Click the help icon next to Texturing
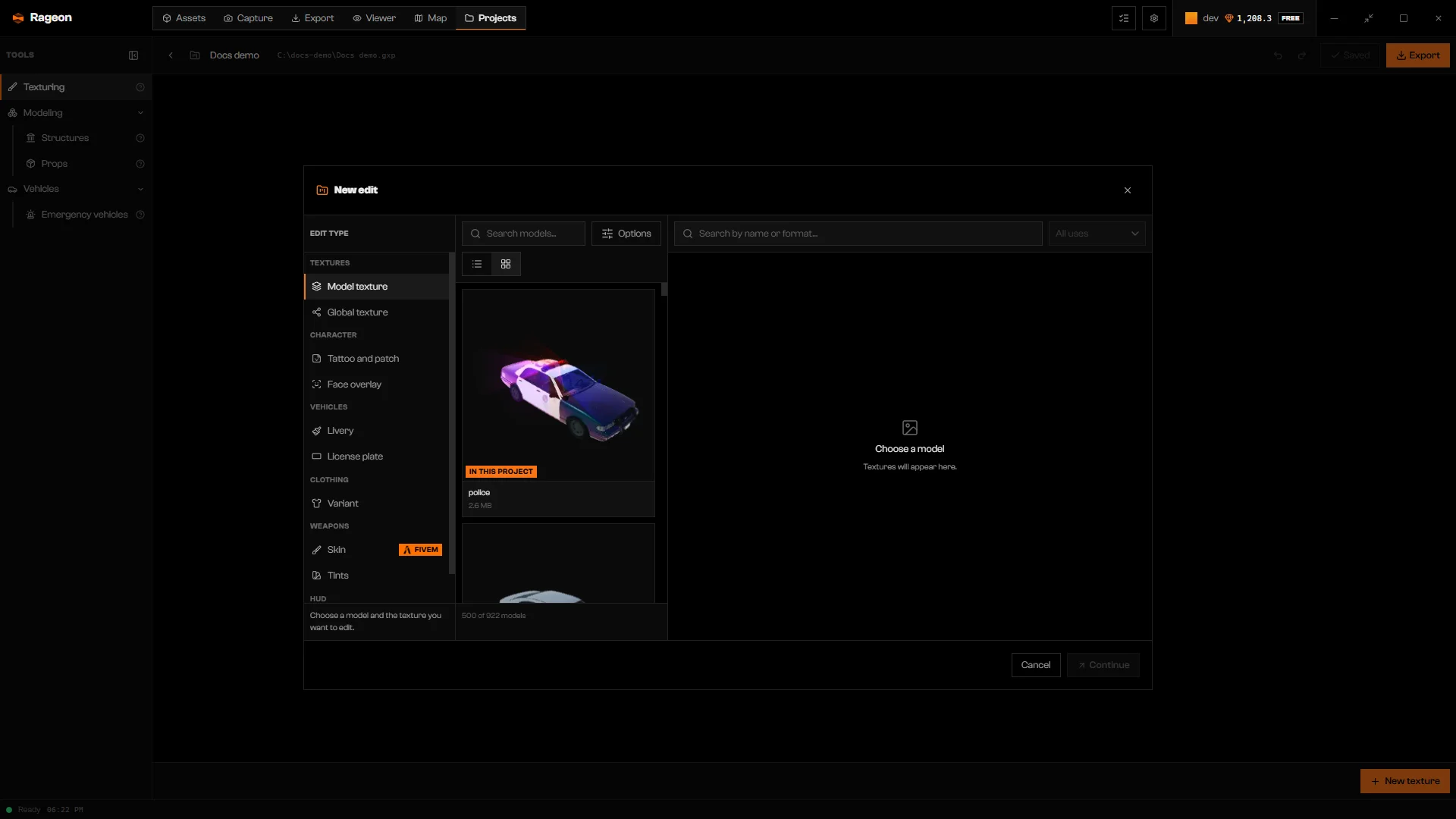1456x819 pixels. [x=140, y=87]
